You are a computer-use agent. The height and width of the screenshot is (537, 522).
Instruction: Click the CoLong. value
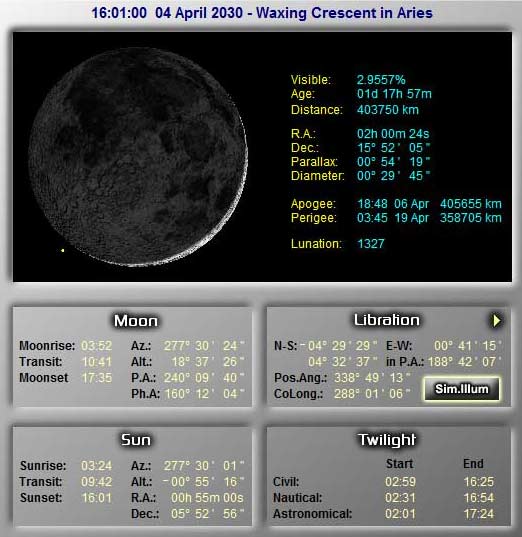point(372,394)
